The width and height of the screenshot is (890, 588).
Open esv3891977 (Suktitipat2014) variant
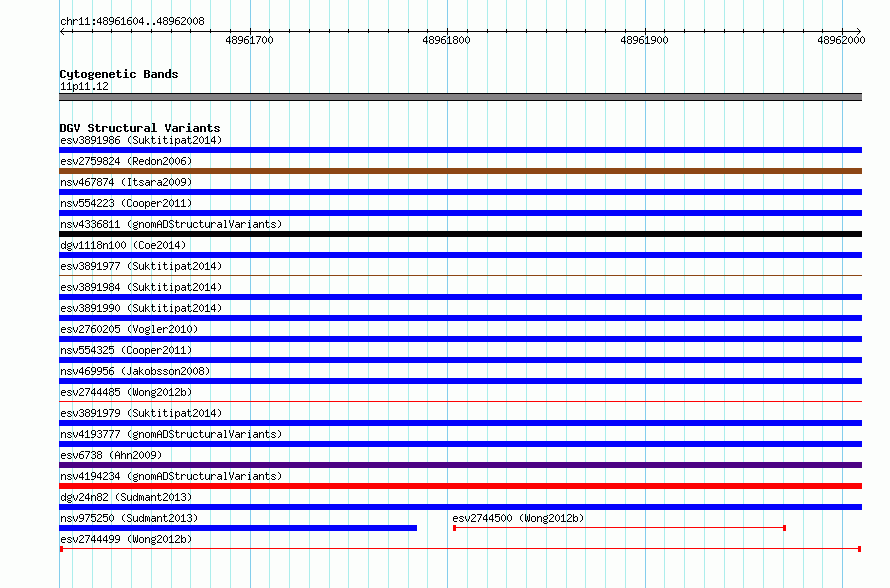tap(141, 266)
